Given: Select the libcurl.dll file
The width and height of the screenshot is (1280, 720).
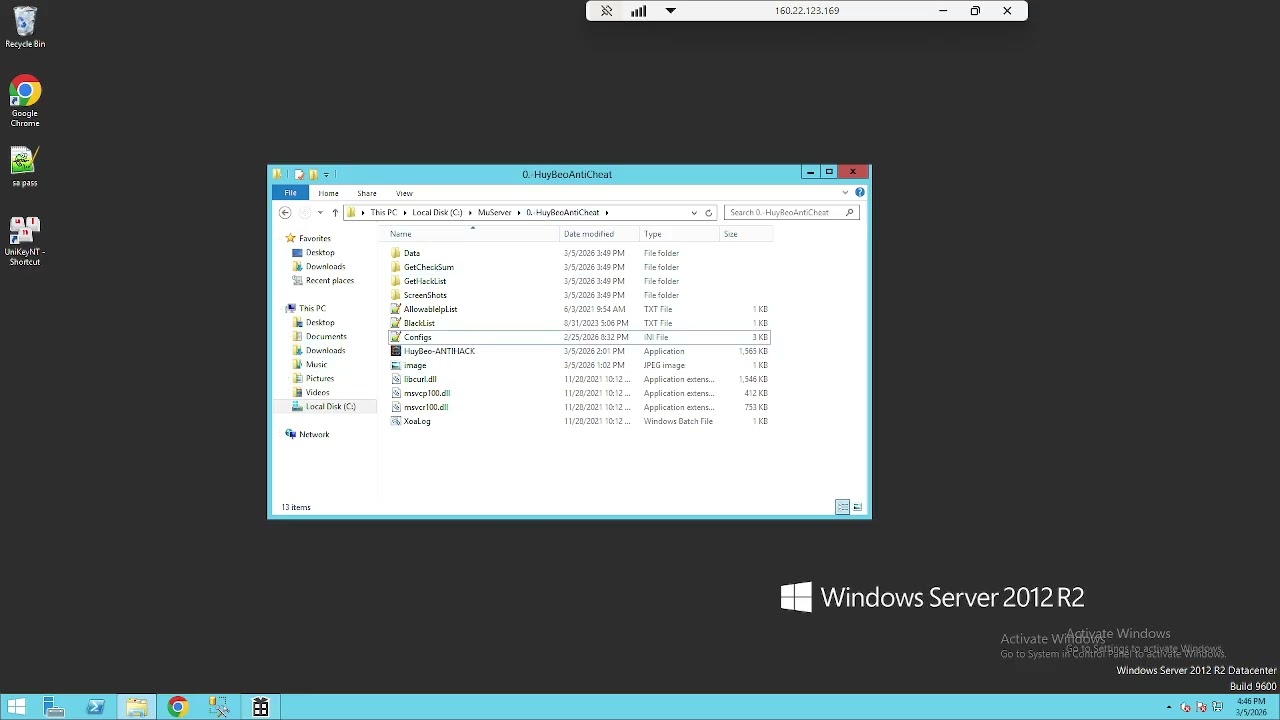Looking at the screenshot, I should (419, 379).
